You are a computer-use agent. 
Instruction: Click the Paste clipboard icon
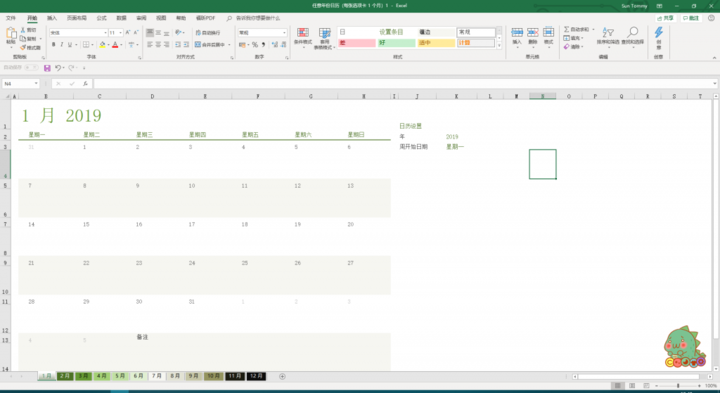[x=11, y=34]
